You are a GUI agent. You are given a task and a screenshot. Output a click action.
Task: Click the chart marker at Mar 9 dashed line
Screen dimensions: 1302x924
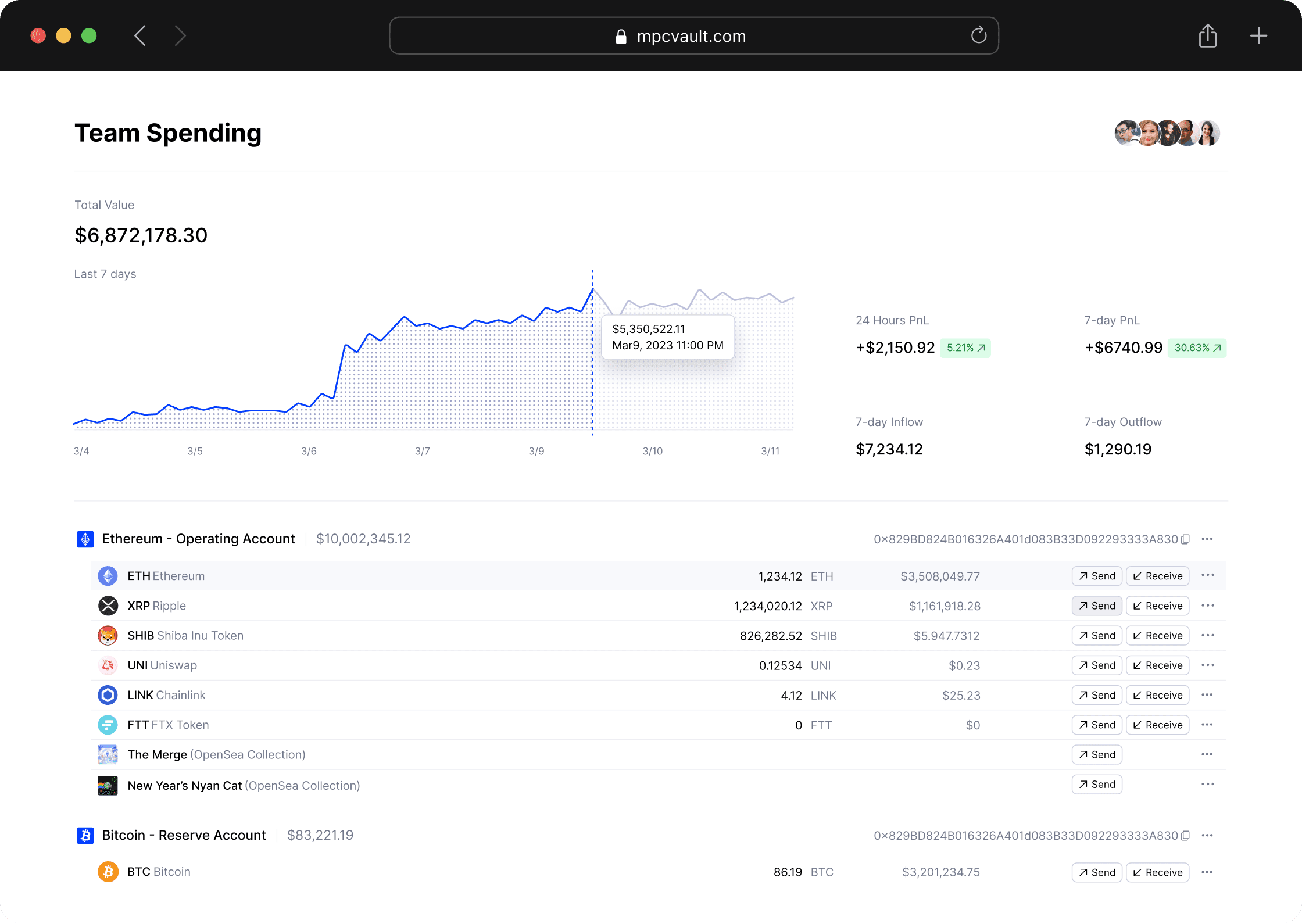592,289
